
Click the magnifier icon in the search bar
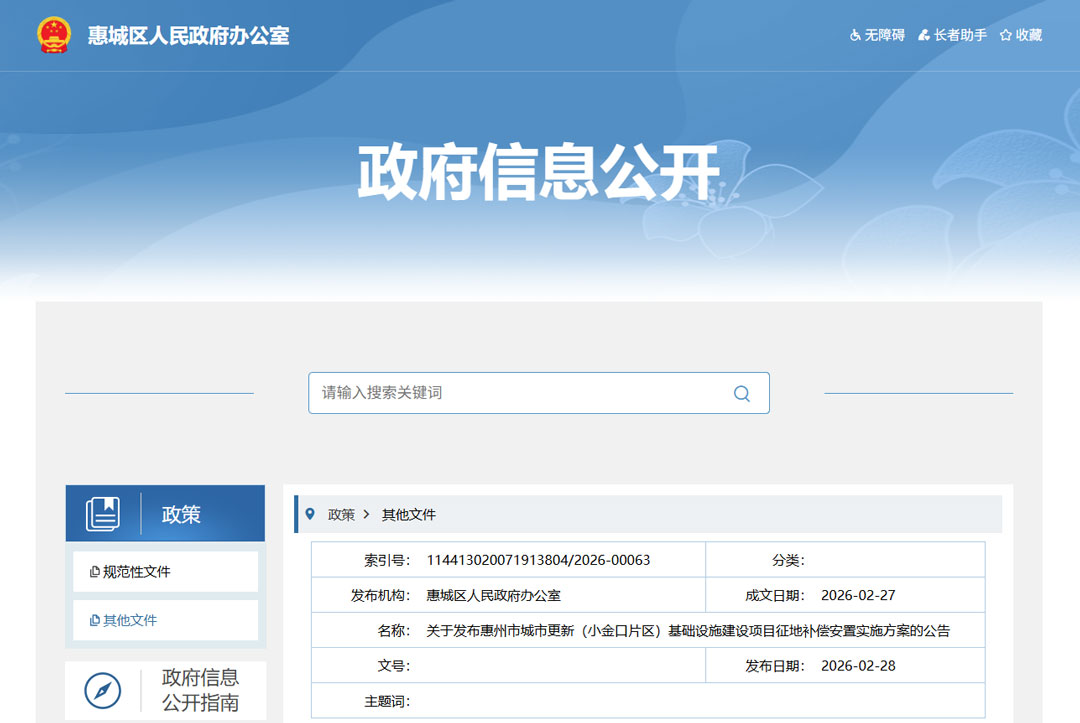[742, 393]
